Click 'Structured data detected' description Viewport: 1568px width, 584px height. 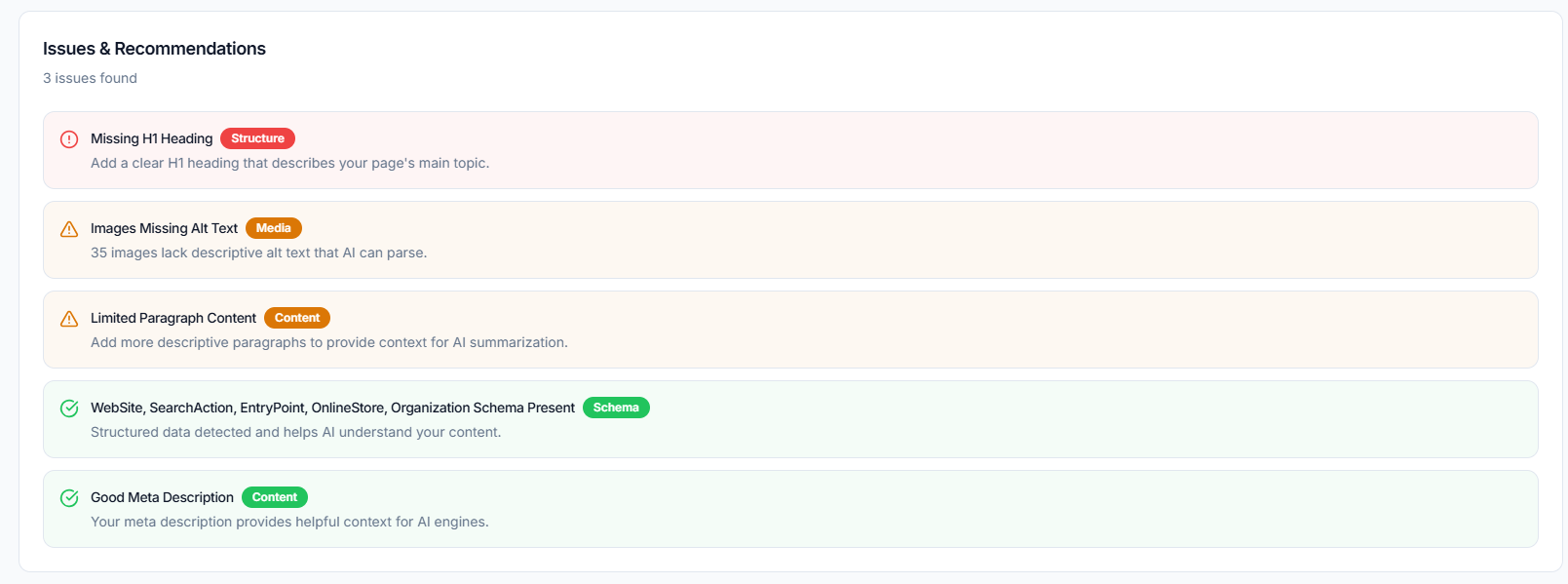[296, 432]
